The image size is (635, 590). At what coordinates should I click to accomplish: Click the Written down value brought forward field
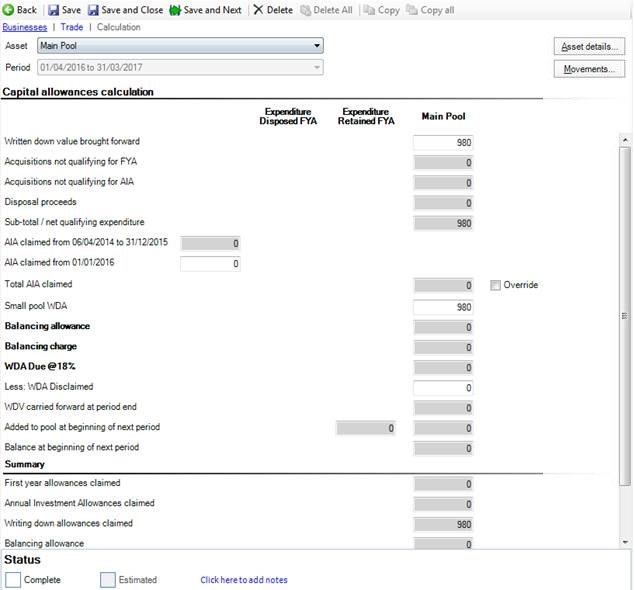coord(443,143)
